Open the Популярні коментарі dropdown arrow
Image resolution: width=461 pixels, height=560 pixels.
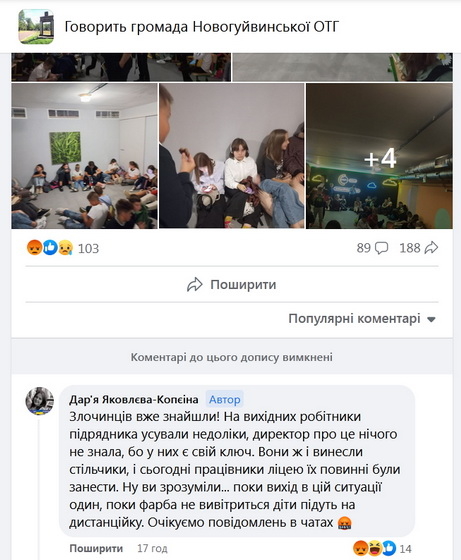coord(431,319)
